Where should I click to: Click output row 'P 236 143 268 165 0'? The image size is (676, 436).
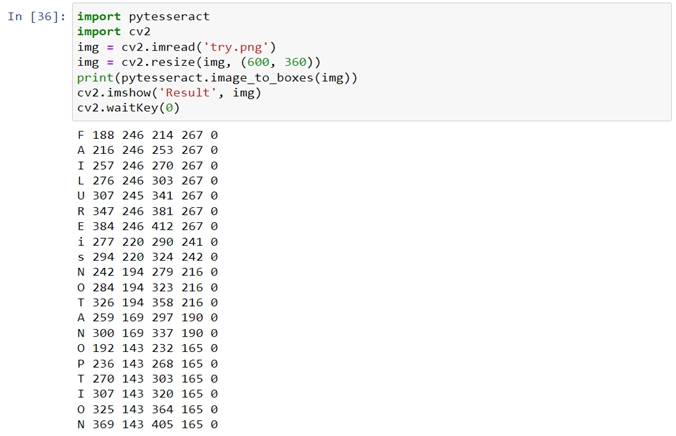[x=148, y=364]
